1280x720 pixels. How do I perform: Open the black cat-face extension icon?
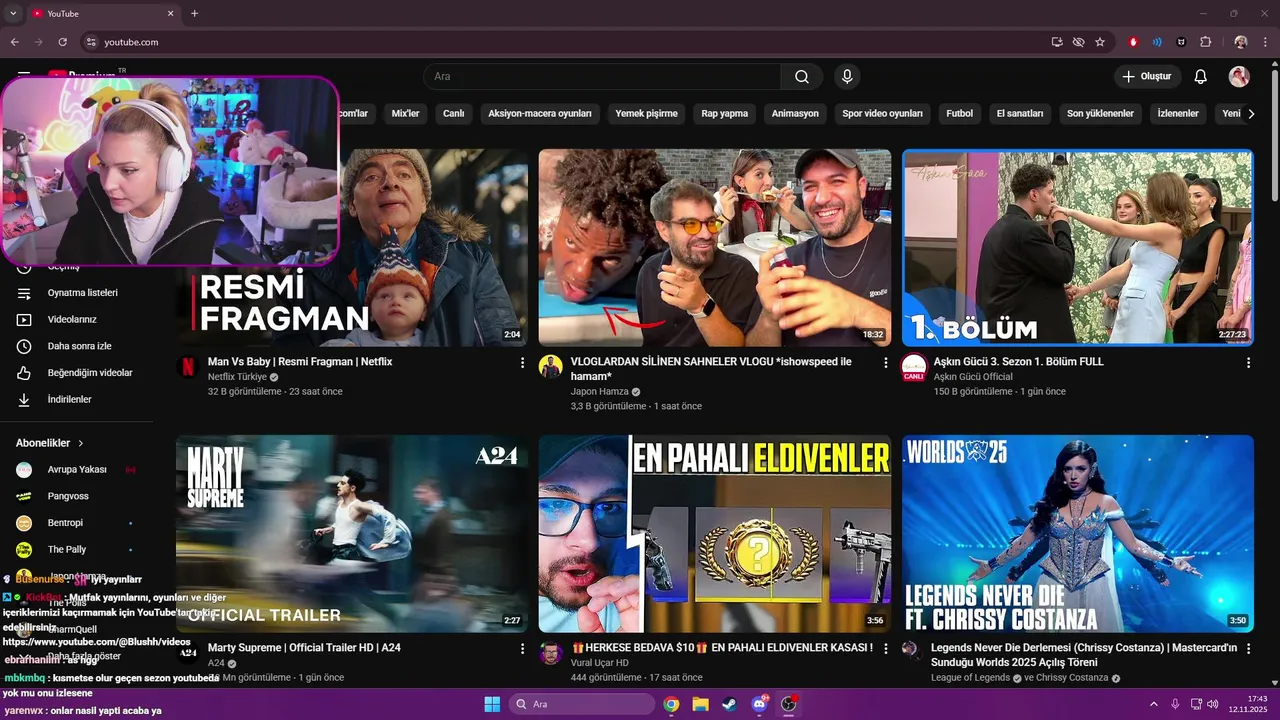point(1181,42)
